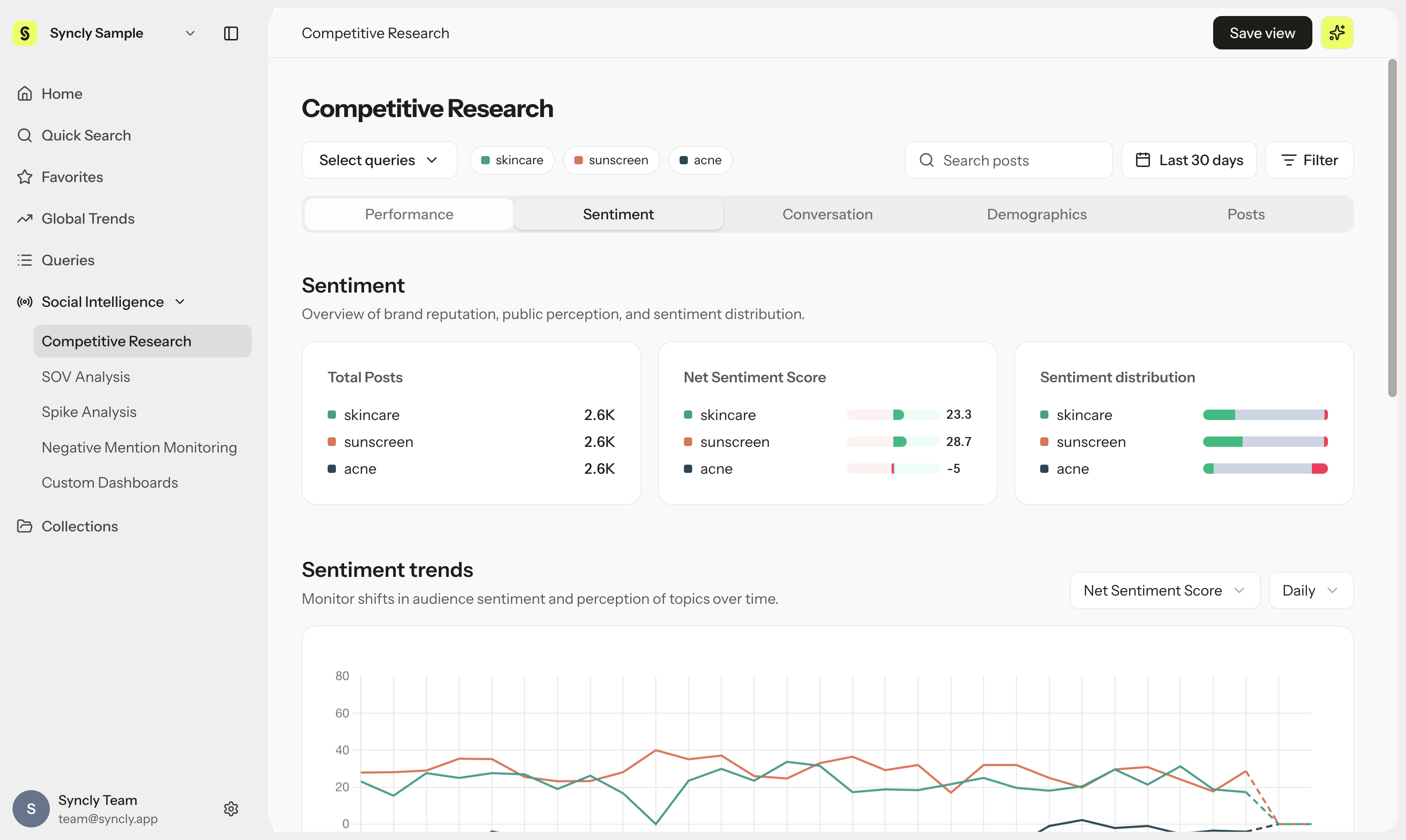Viewport: 1406px width, 840px height.
Task: Open the Last 30 days date picker
Action: tap(1189, 160)
